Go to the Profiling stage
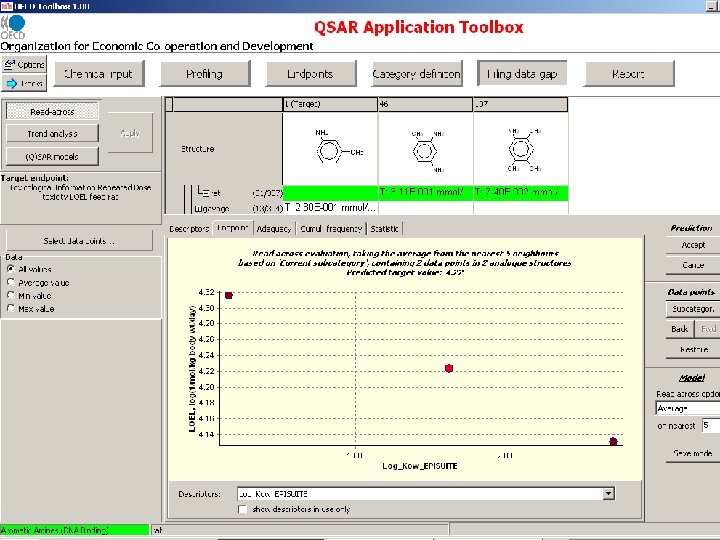The image size is (720, 540). tap(205, 73)
